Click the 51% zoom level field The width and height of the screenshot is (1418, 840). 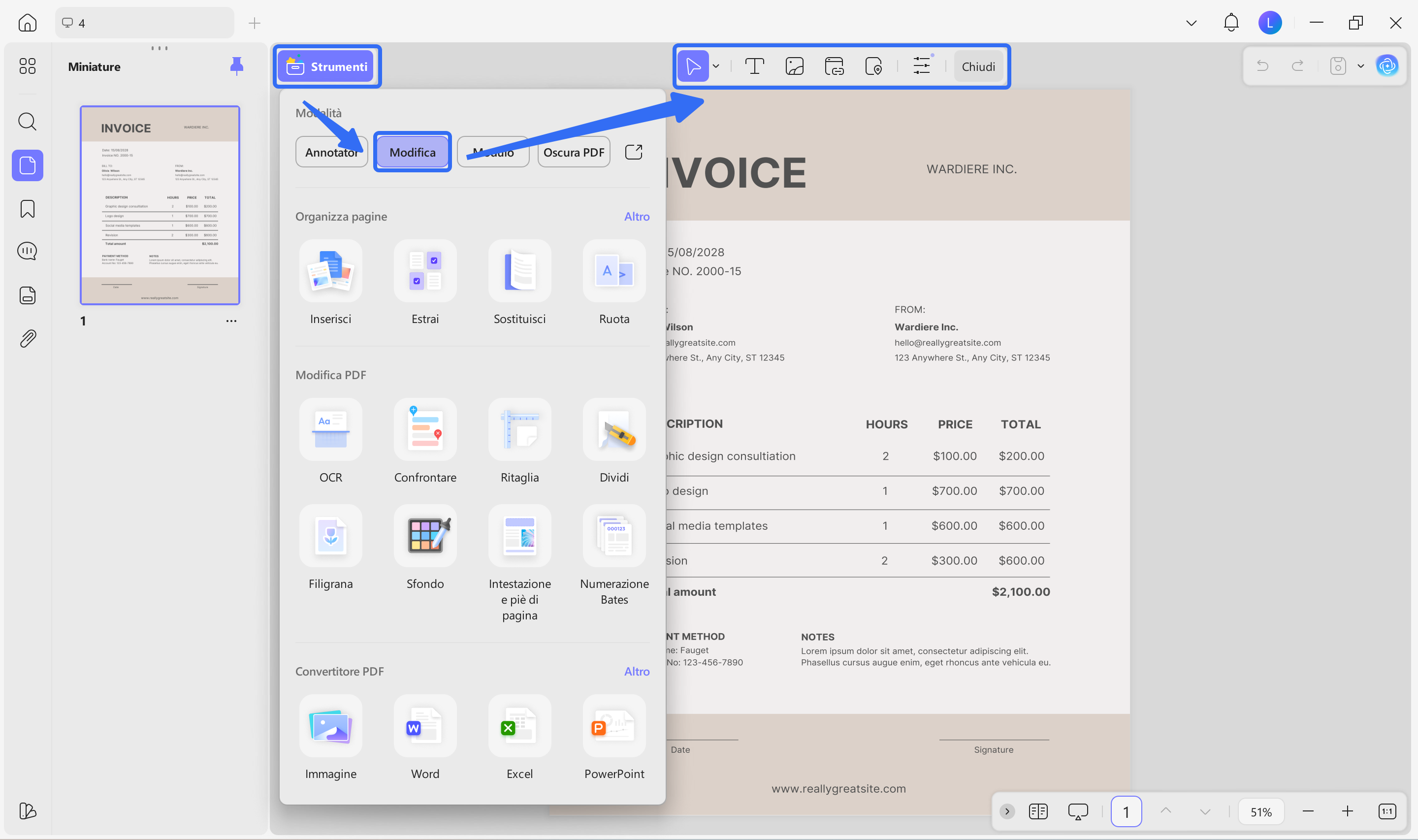1261,812
